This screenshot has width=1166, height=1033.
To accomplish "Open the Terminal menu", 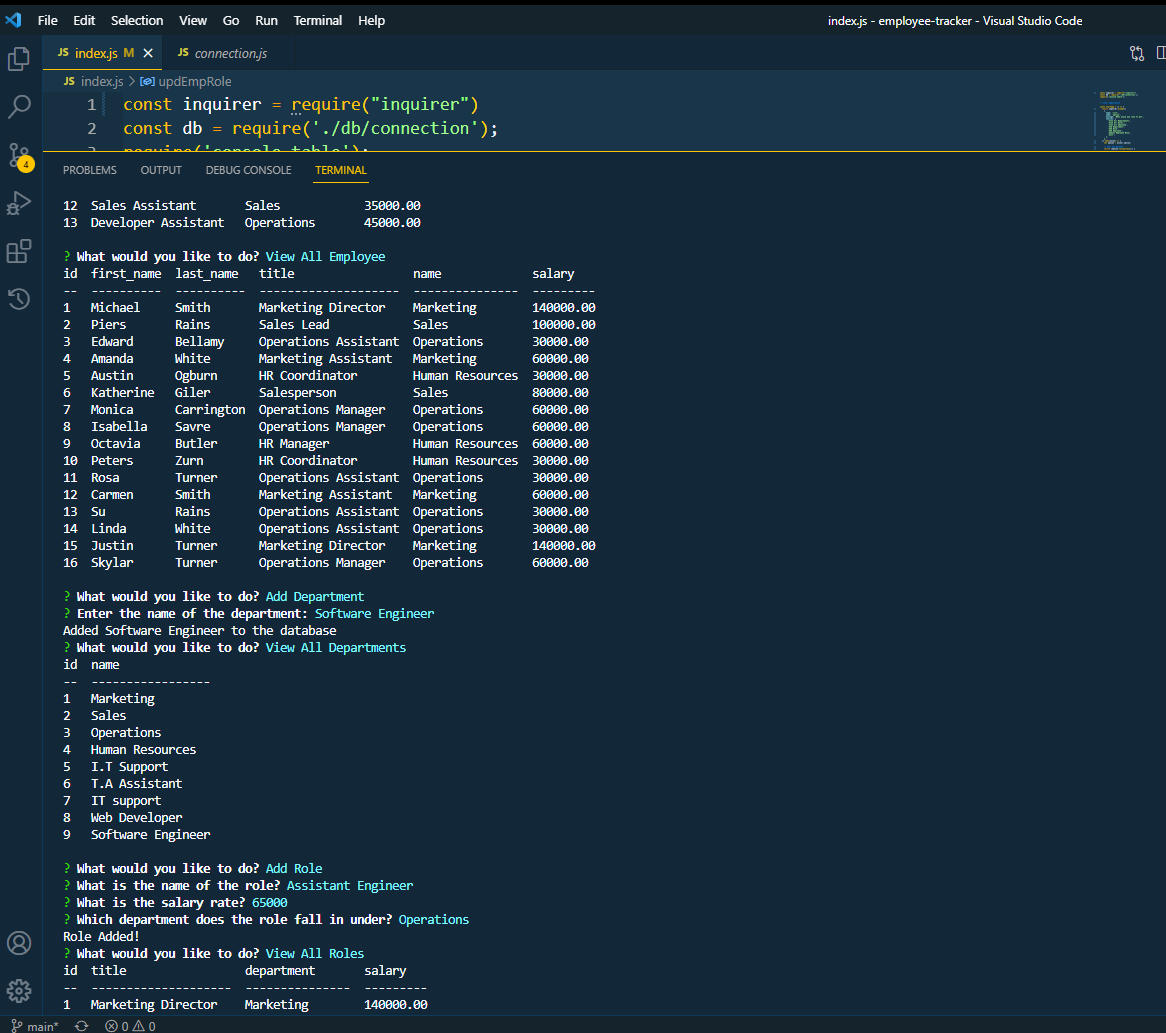I will point(318,21).
